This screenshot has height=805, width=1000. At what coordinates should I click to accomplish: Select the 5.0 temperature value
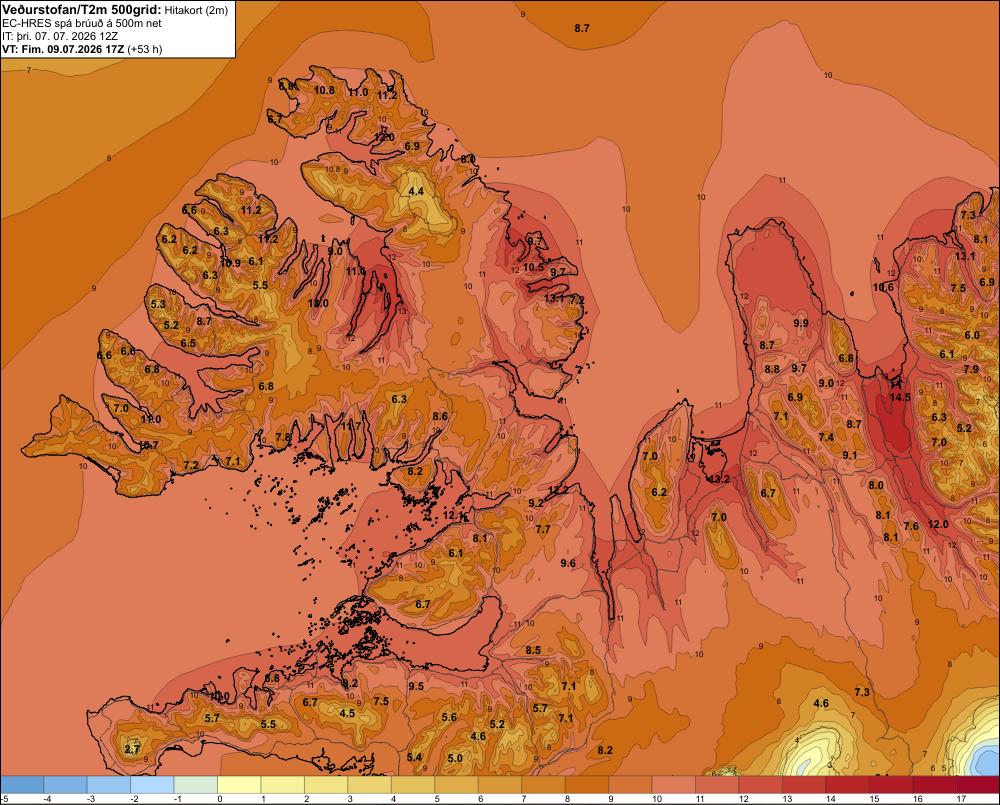pos(455,758)
